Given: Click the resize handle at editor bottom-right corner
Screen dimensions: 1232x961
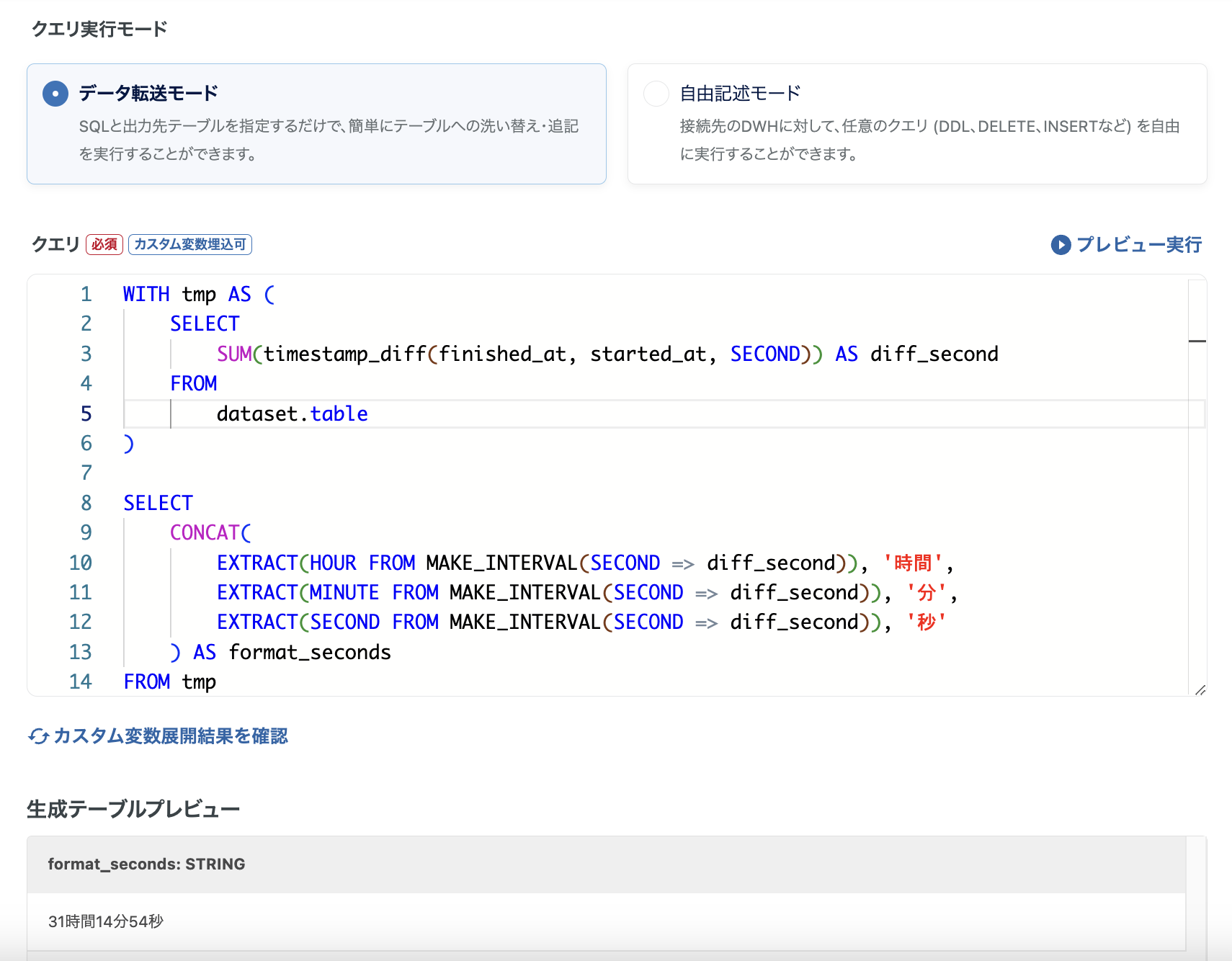Looking at the screenshot, I should coord(1199,690).
